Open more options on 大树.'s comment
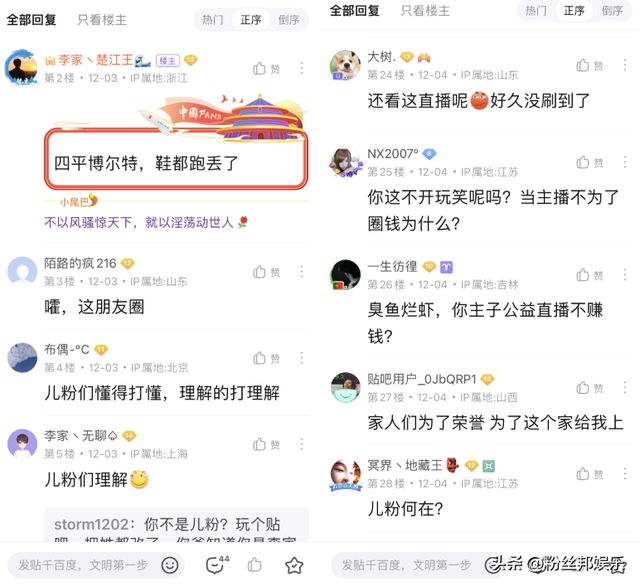 625,65
